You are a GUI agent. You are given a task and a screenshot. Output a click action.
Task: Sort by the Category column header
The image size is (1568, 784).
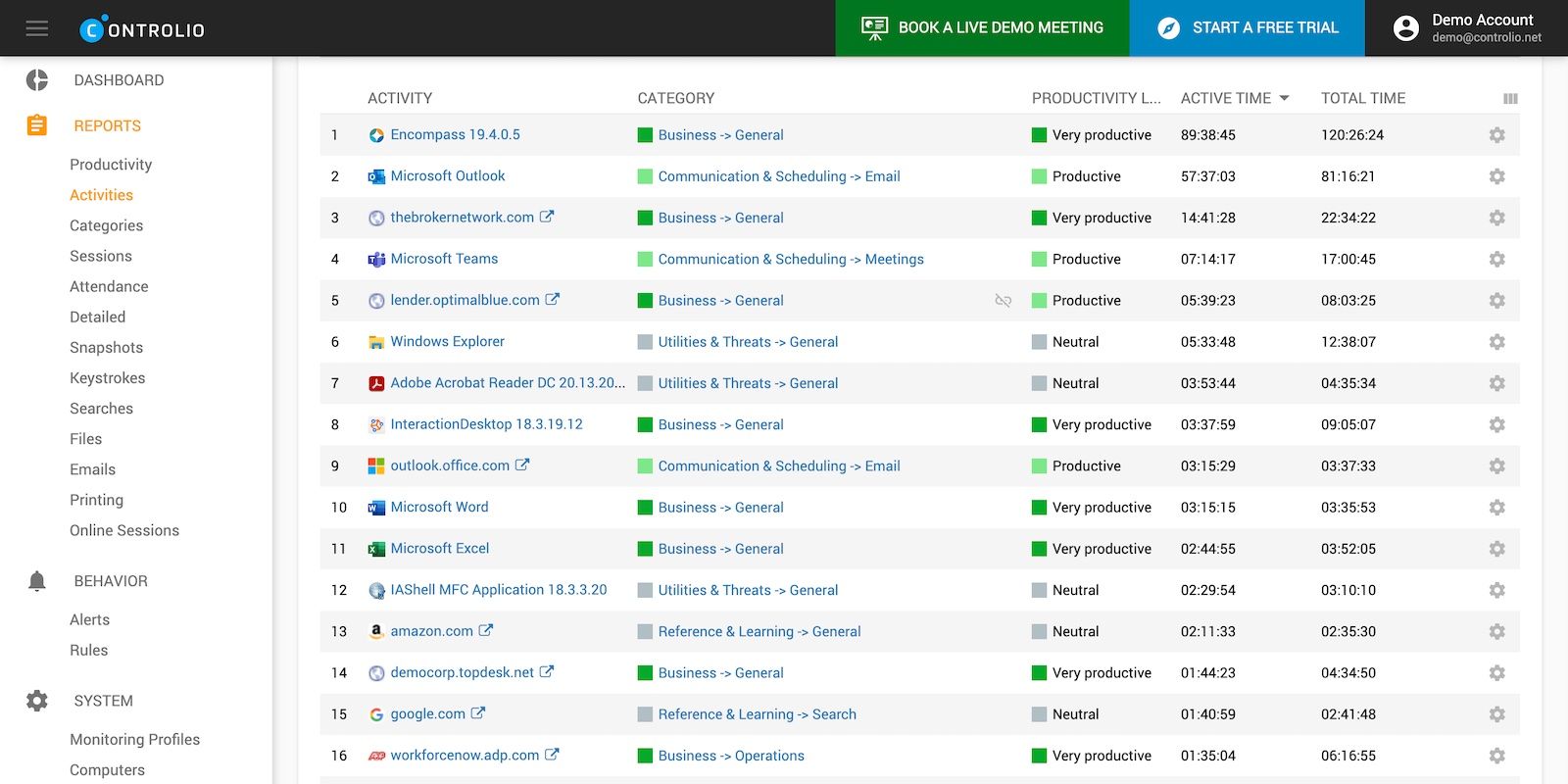coord(676,98)
